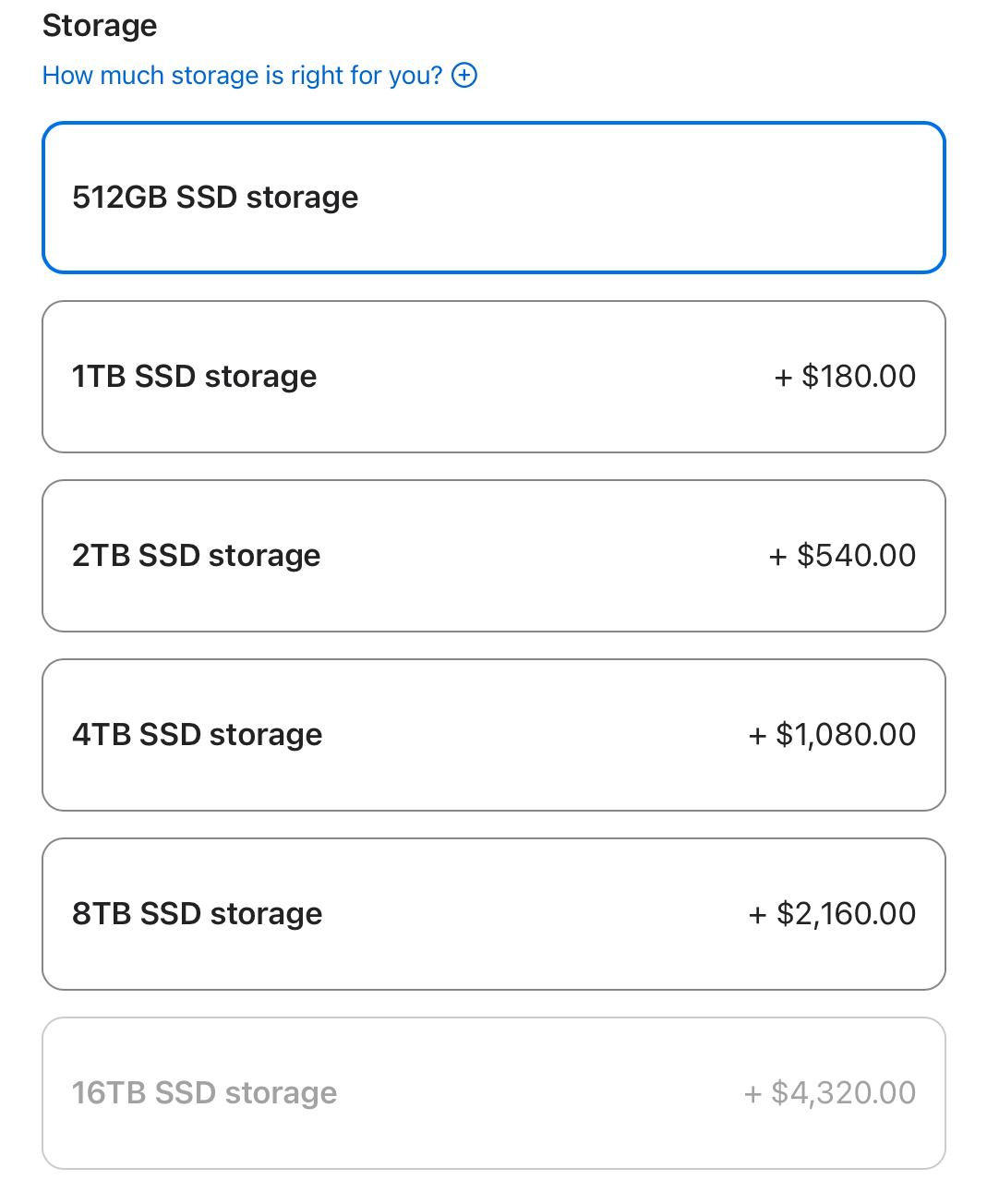Click the 'Storage' section heading
This screenshot has width=999, height=1204.
100,26
